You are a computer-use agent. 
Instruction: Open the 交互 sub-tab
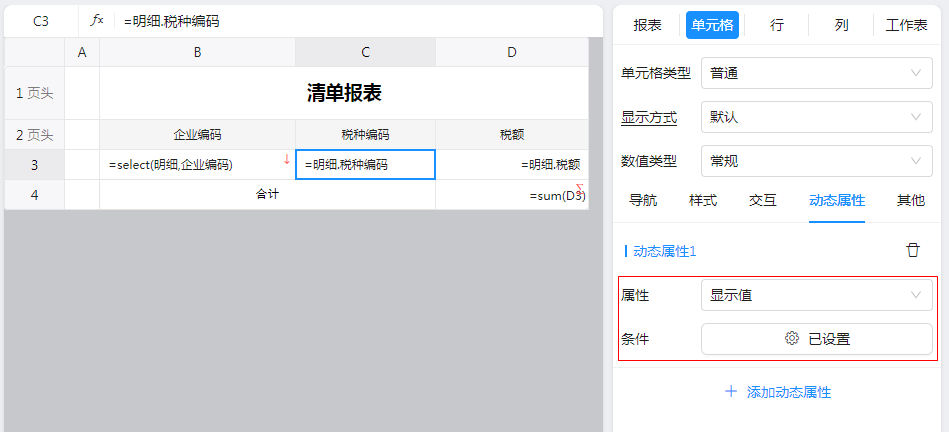[x=763, y=200]
